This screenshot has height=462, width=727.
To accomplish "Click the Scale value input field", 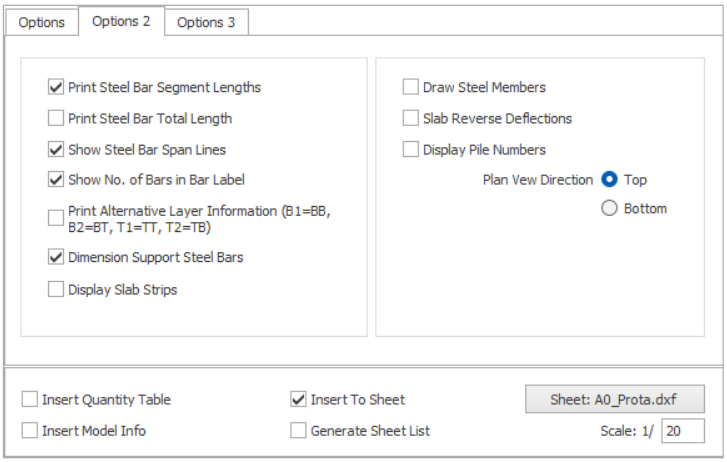I will [683, 431].
